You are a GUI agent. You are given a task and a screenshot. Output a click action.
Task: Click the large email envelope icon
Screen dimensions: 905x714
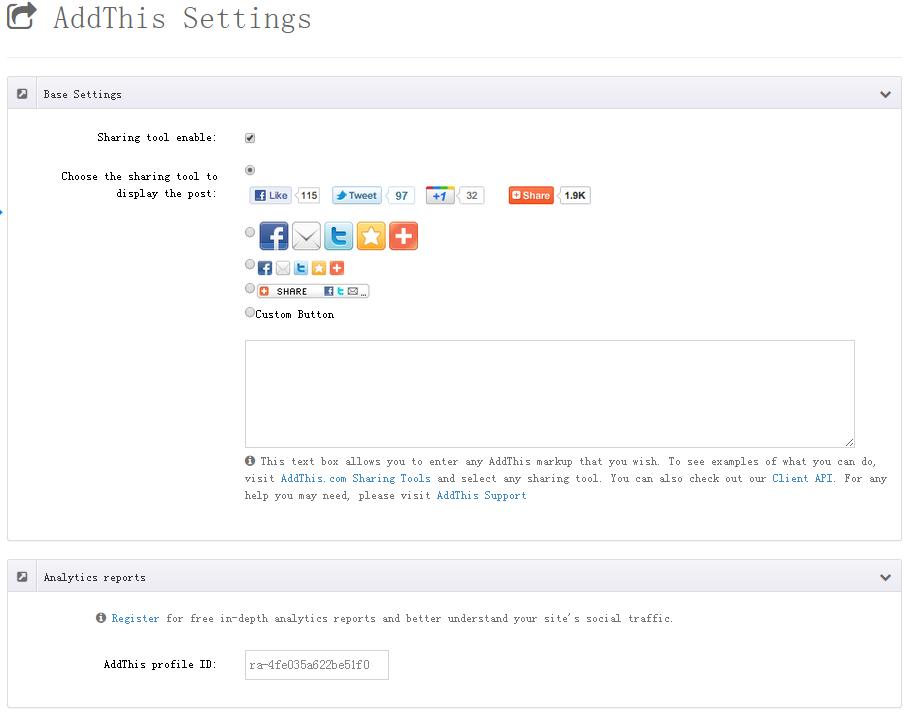[306, 235]
